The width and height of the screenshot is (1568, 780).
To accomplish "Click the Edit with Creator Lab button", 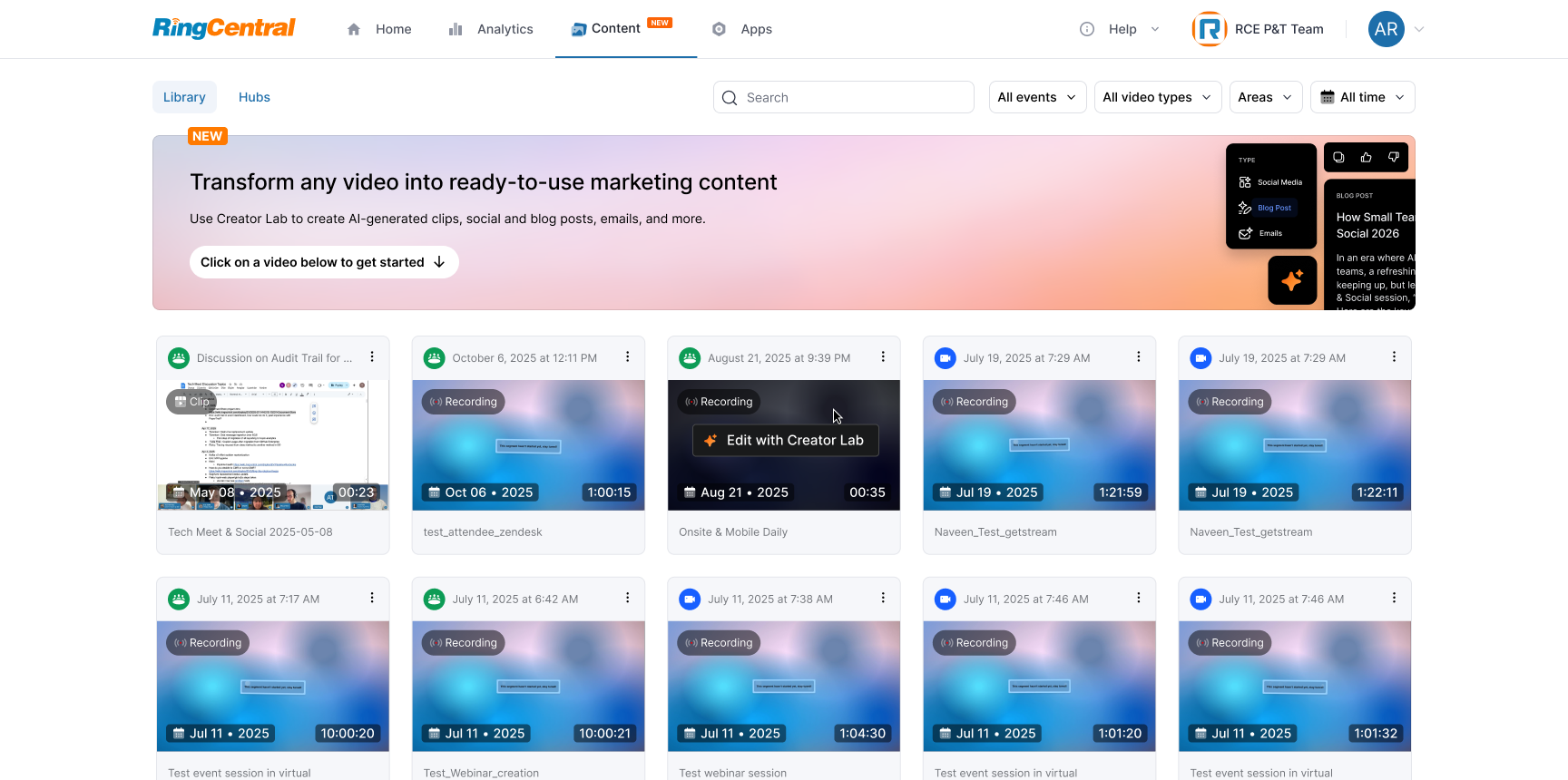I will tap(786, 440).
